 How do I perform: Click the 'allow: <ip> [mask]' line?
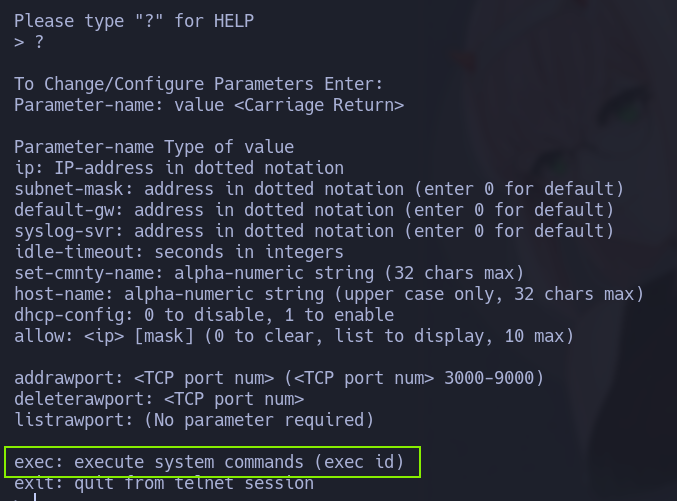coord(294,336)
